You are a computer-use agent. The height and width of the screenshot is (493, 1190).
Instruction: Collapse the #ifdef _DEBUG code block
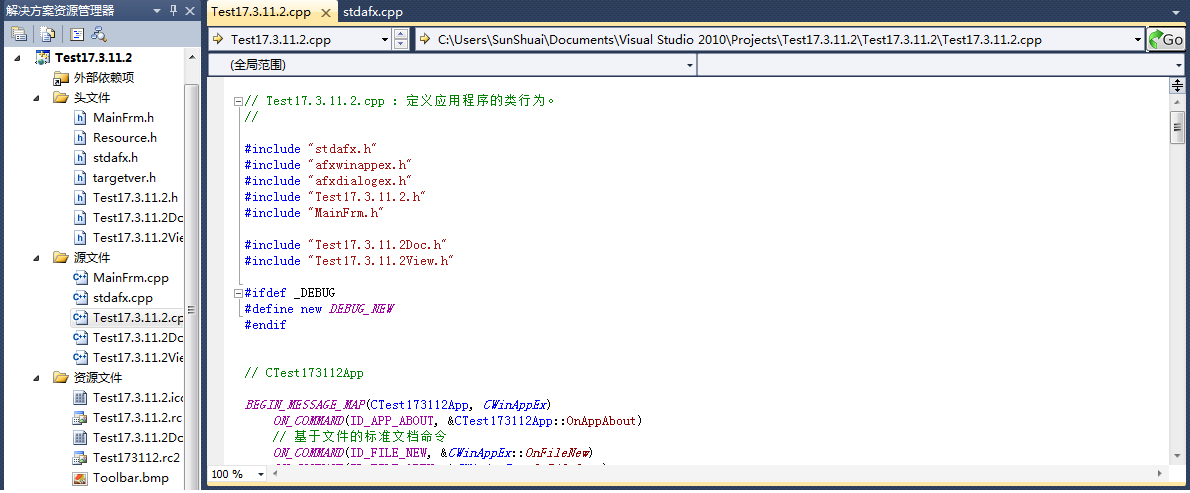pyautogui.click(x=238, y=293)
